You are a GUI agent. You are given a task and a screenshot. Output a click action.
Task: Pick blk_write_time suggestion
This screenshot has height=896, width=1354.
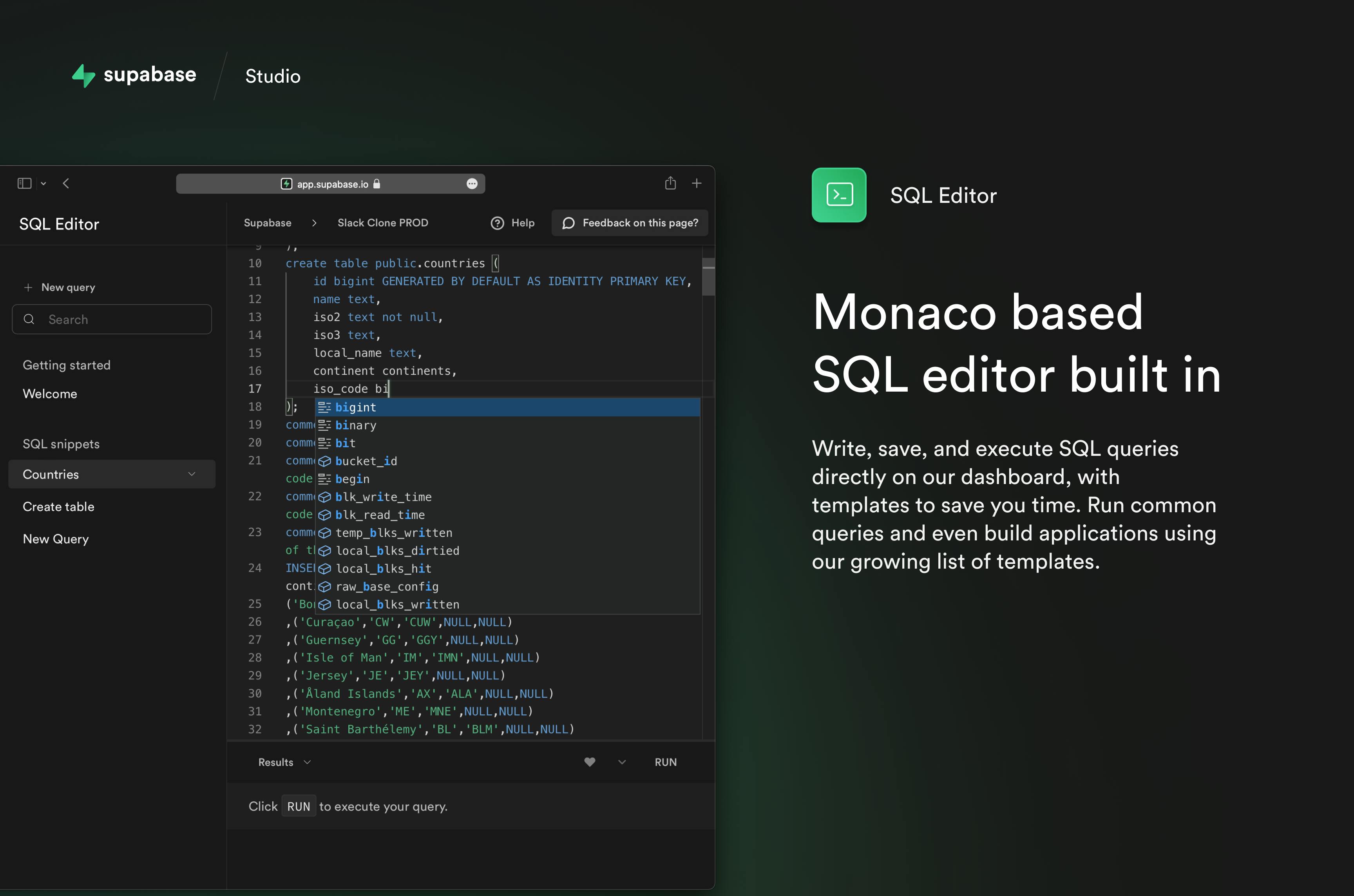508,497
